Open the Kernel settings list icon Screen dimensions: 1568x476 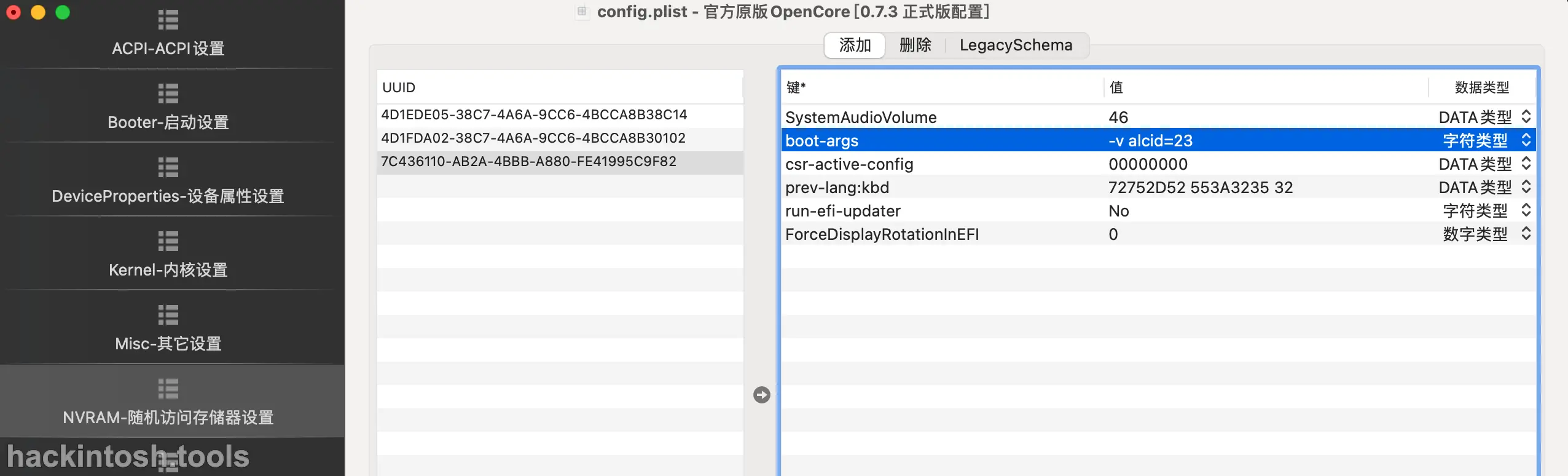tap(168, 241)
